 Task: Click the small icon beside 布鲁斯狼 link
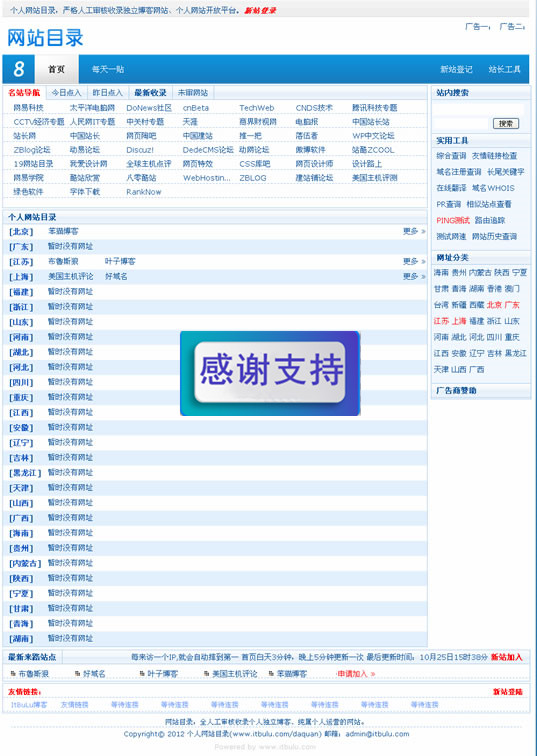point(13,674)
